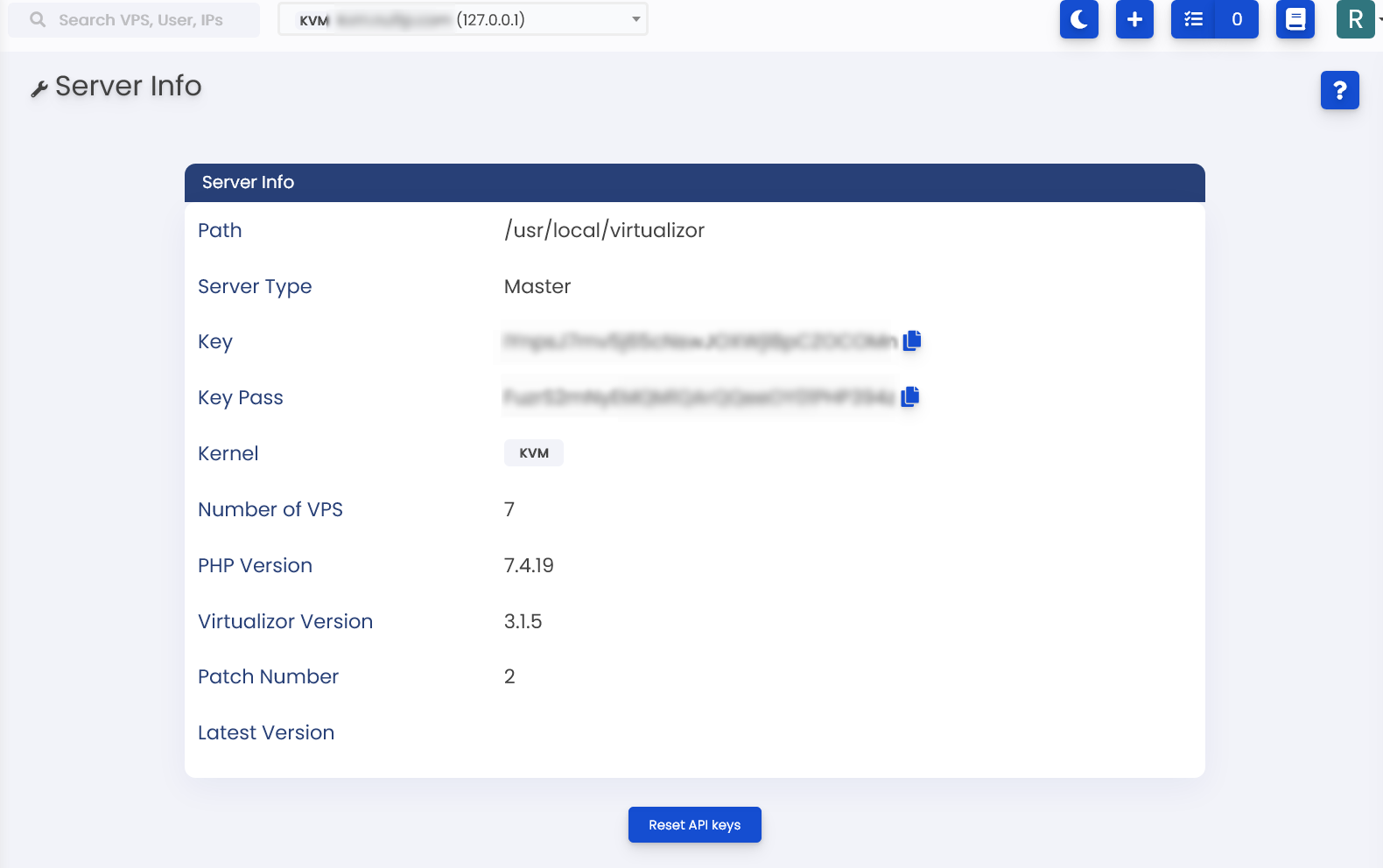Click the Server Info panel header
This screenshot has width=1383, height=868.
point(695,183)
